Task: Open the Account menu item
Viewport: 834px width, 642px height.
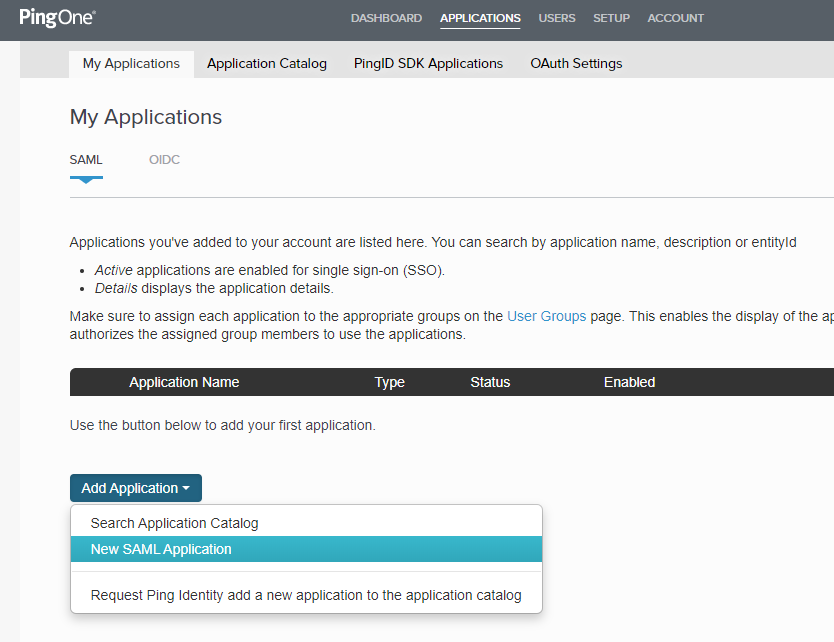Action: [x=675, y=18]
